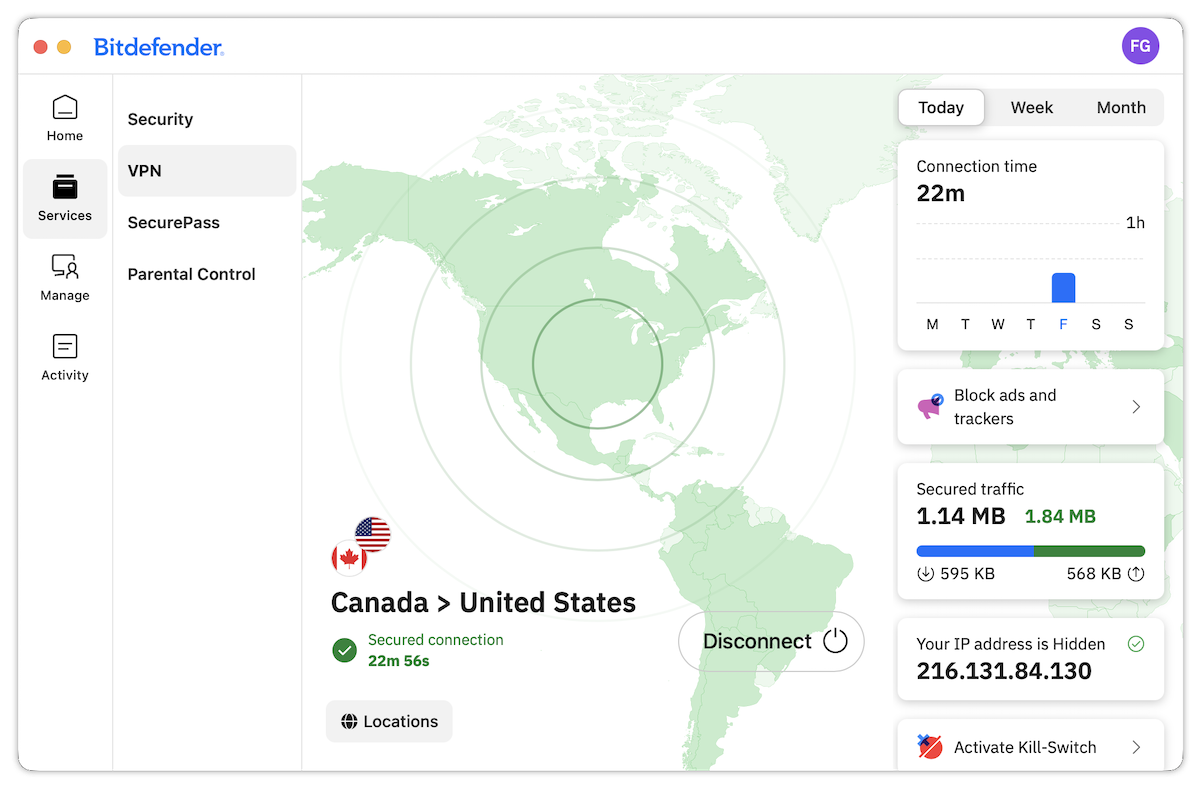Expand Block ads and trackers chevron

coord(1136,407)
